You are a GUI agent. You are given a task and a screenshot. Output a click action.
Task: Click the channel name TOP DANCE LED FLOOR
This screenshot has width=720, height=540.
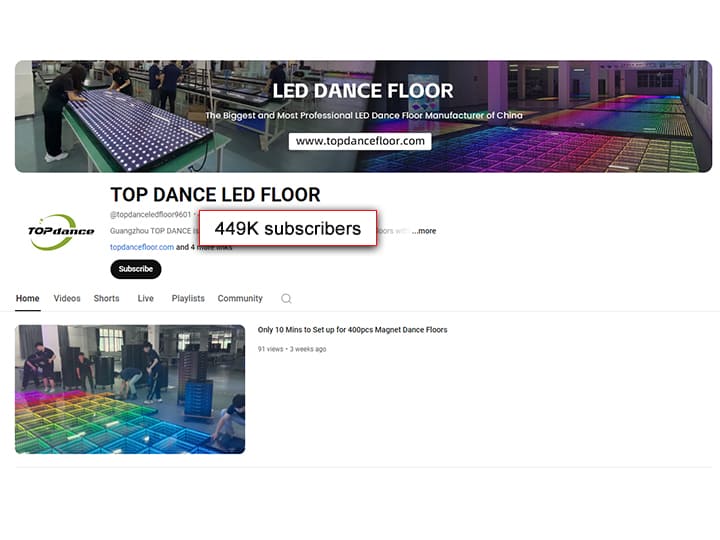coord(215,195)
